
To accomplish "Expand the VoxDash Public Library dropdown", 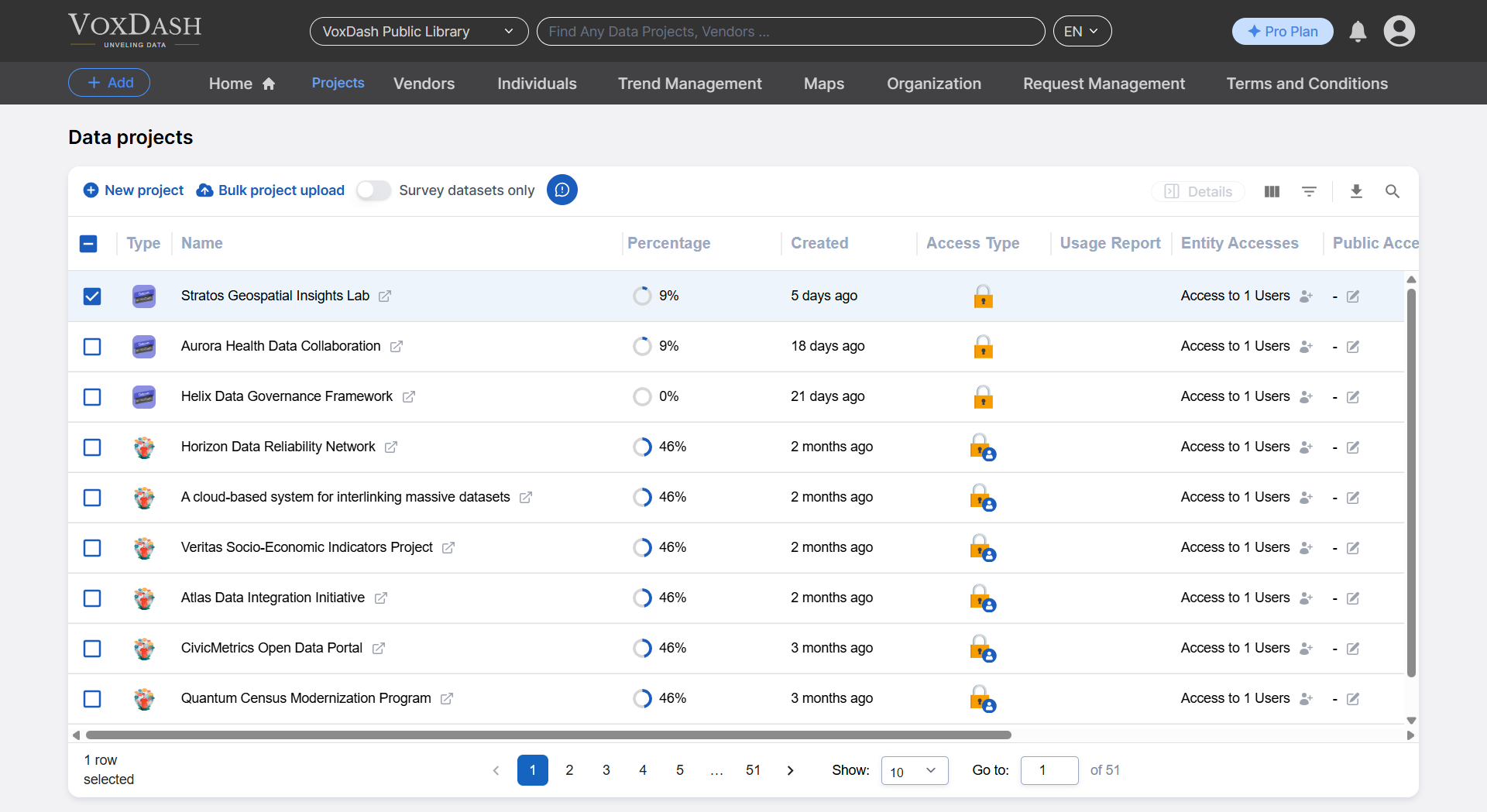I will coord(418,32).
